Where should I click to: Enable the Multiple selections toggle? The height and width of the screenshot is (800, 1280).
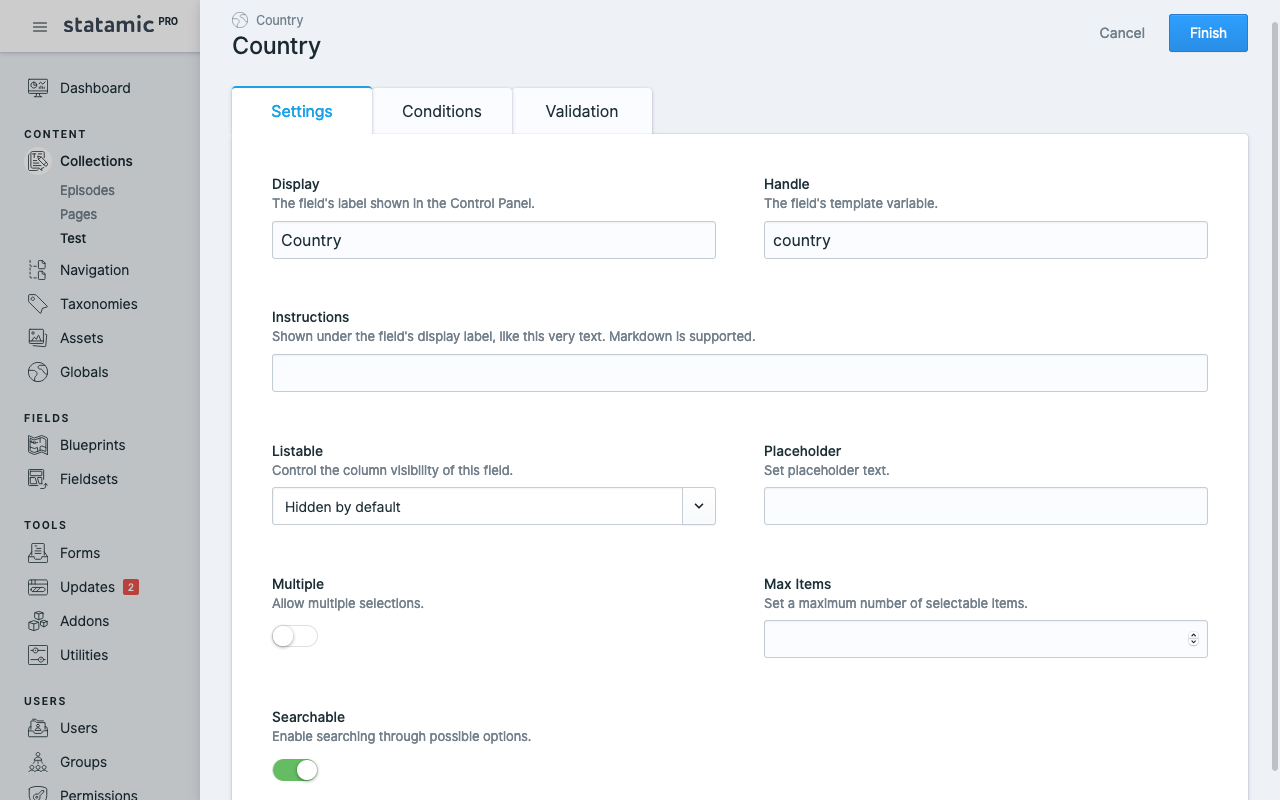[x=295, y=637]
